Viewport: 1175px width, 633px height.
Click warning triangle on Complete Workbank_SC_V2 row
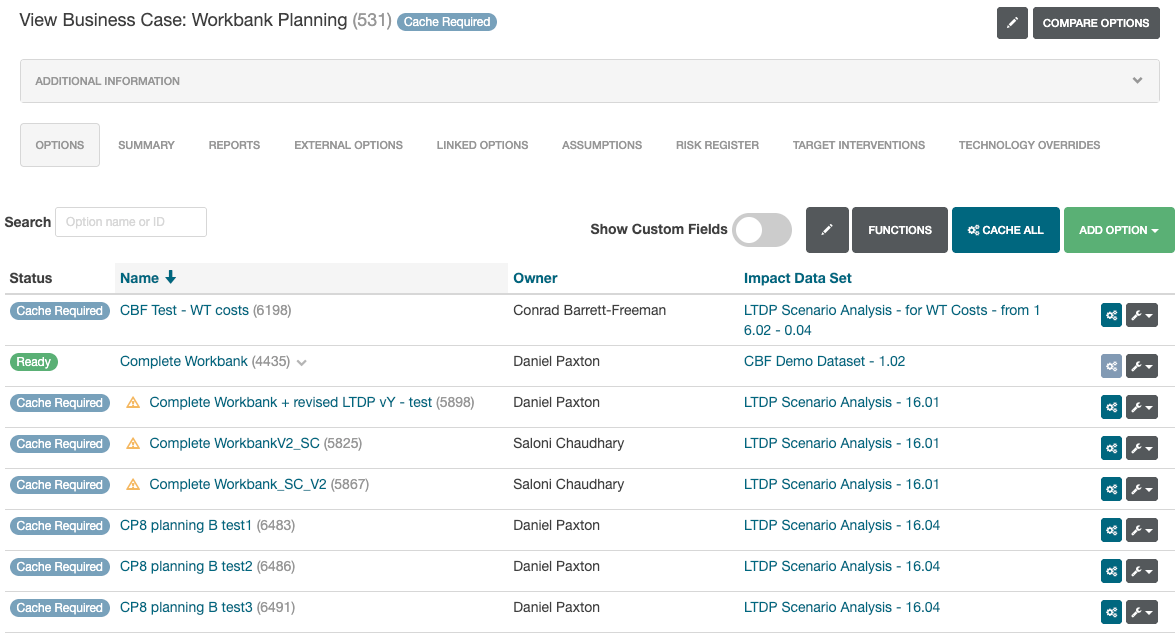[133, 485]
